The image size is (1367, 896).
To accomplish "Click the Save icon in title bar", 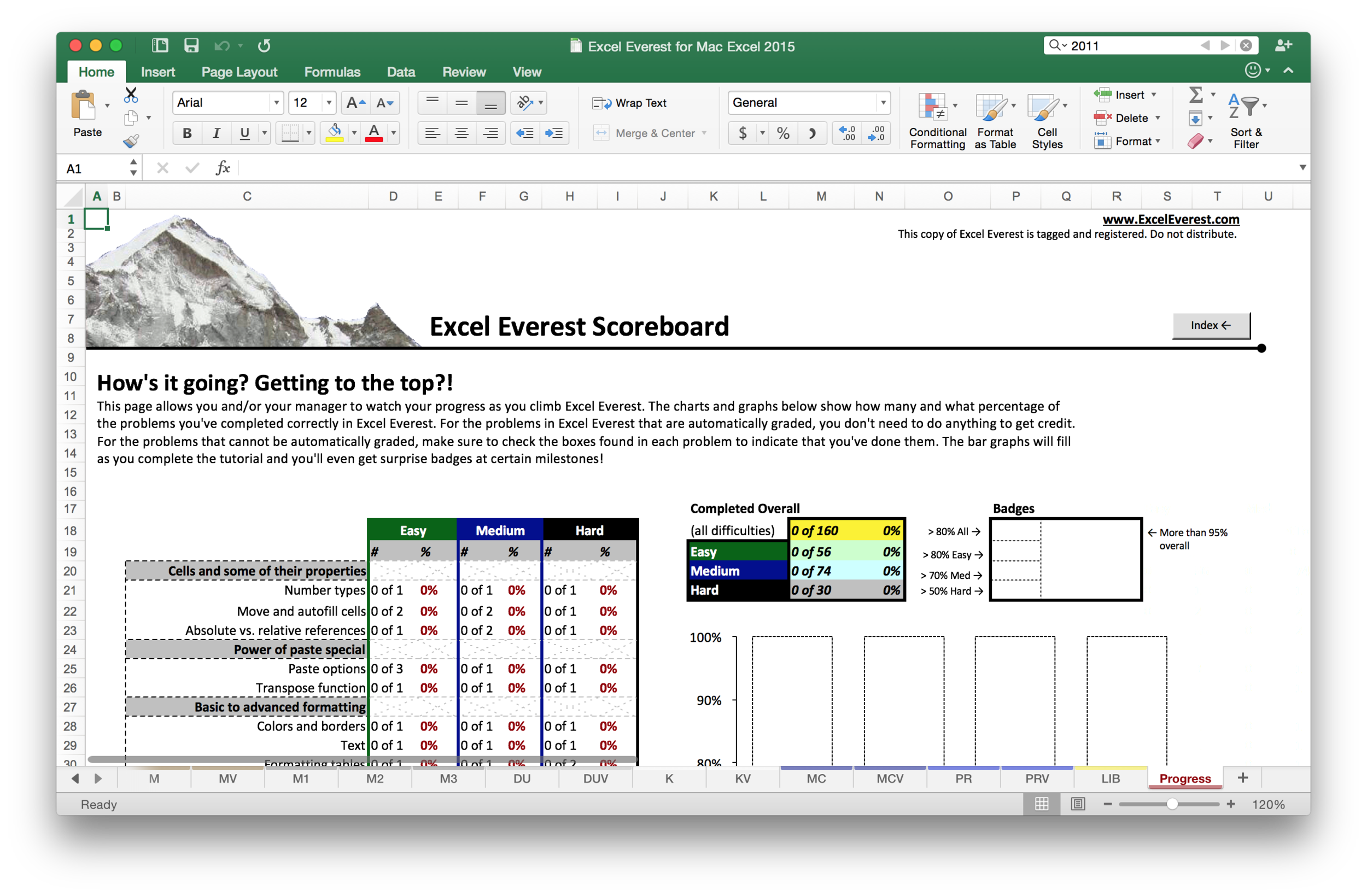I will coord(191,45).
